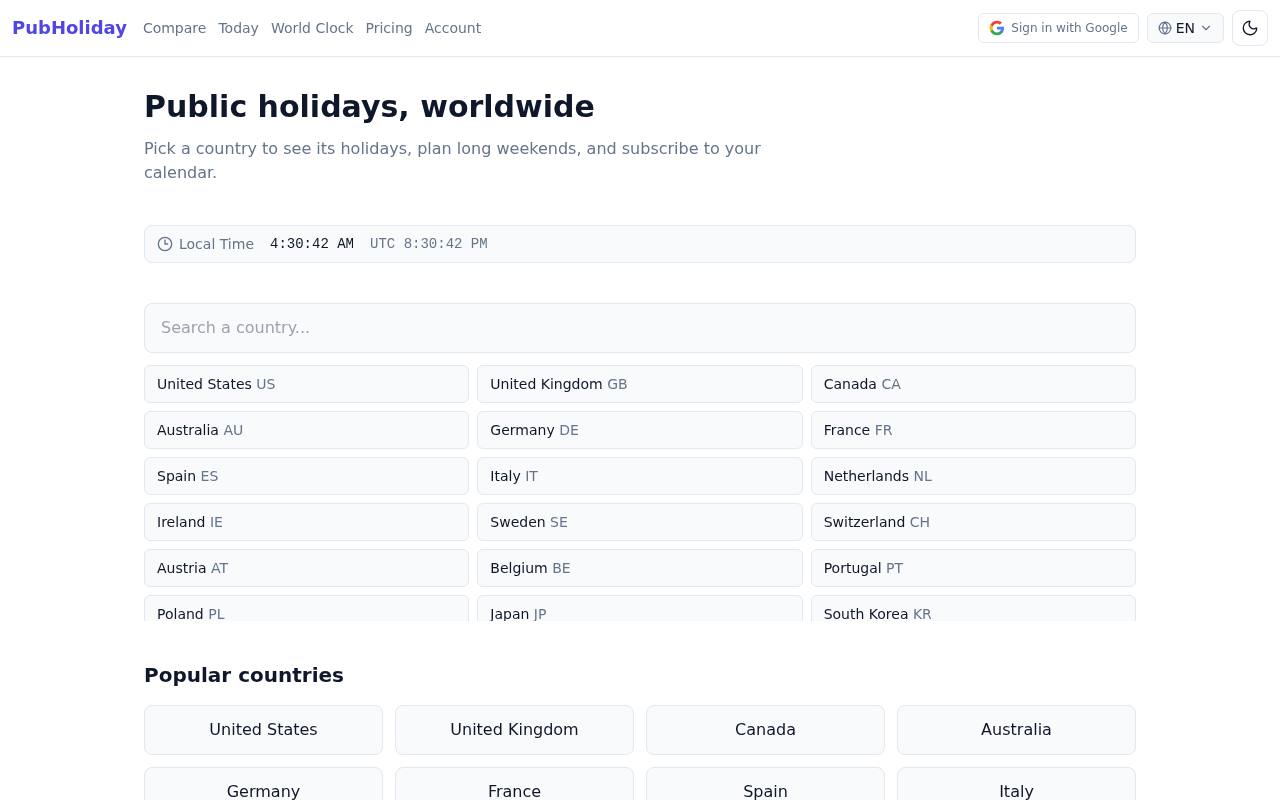Image resolution: width=1280 pixels, height=800 pixels.
Task: Select South Korea KR in the list
Action: point(973,609)
